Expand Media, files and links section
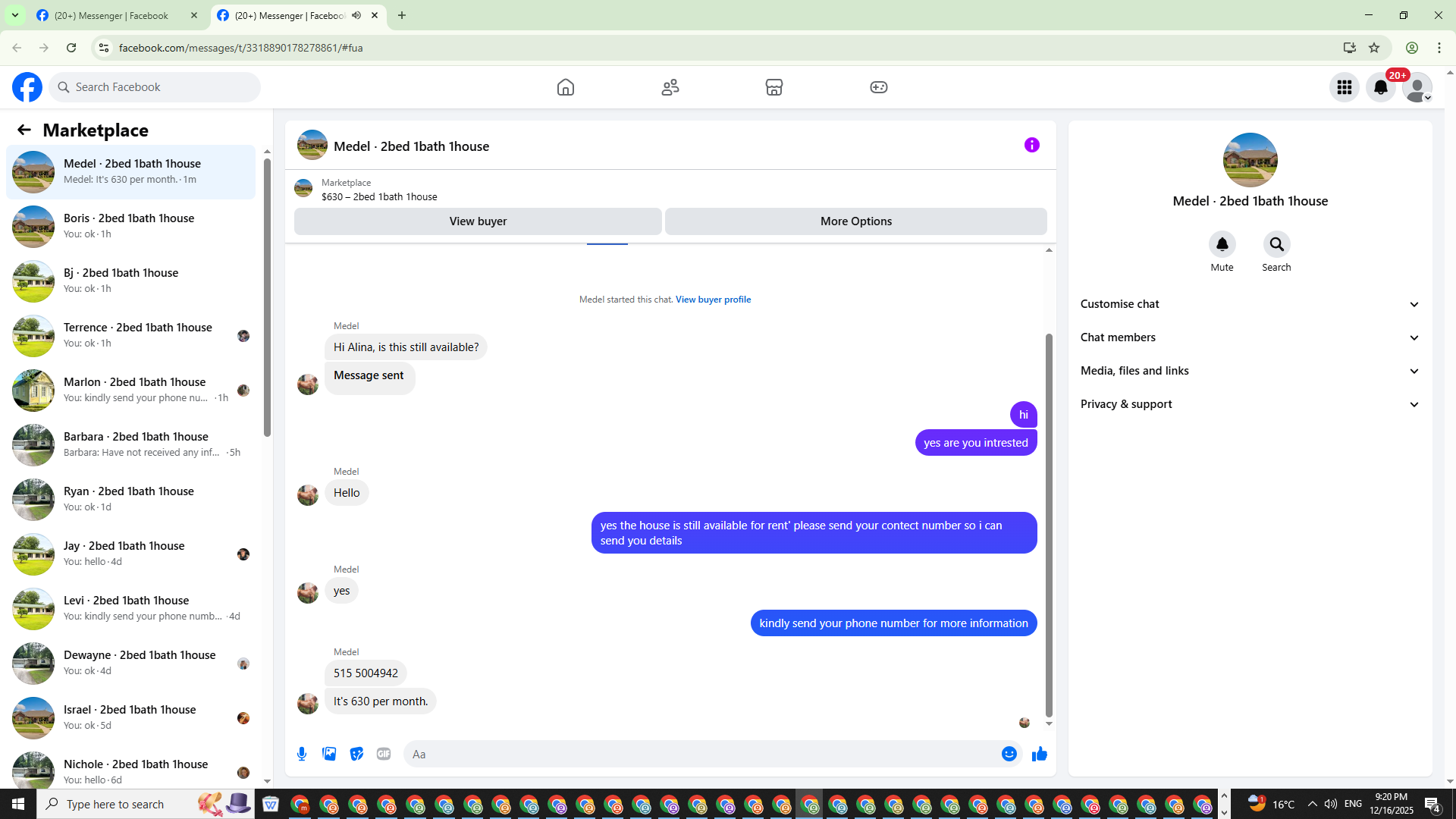The image size is (1456, 819). click(x=1250, y=371)
